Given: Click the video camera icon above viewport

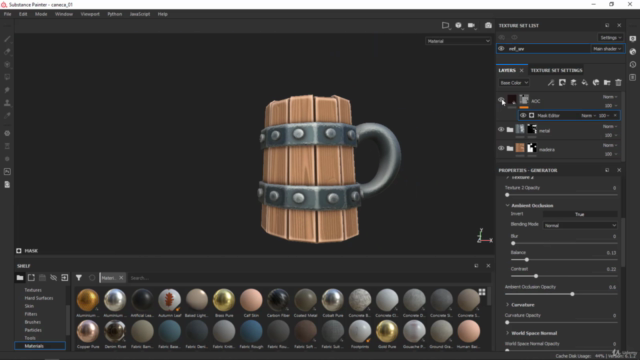Looking at the screenshot, I should (471, 25).
